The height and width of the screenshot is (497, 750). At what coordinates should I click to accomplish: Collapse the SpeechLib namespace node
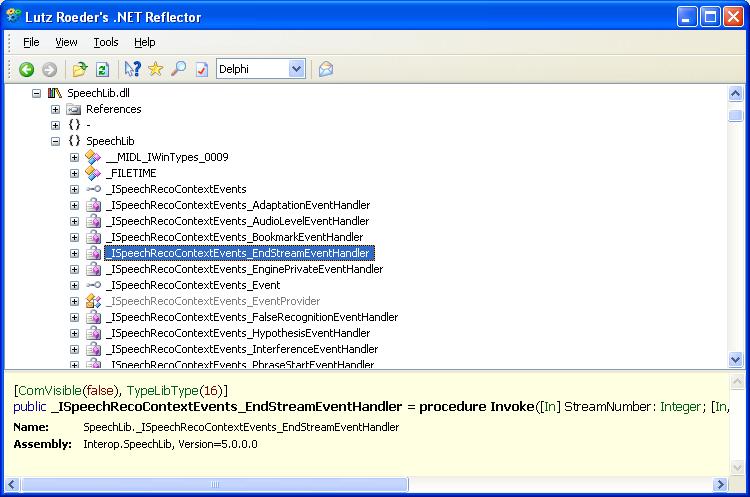[56, 141]
